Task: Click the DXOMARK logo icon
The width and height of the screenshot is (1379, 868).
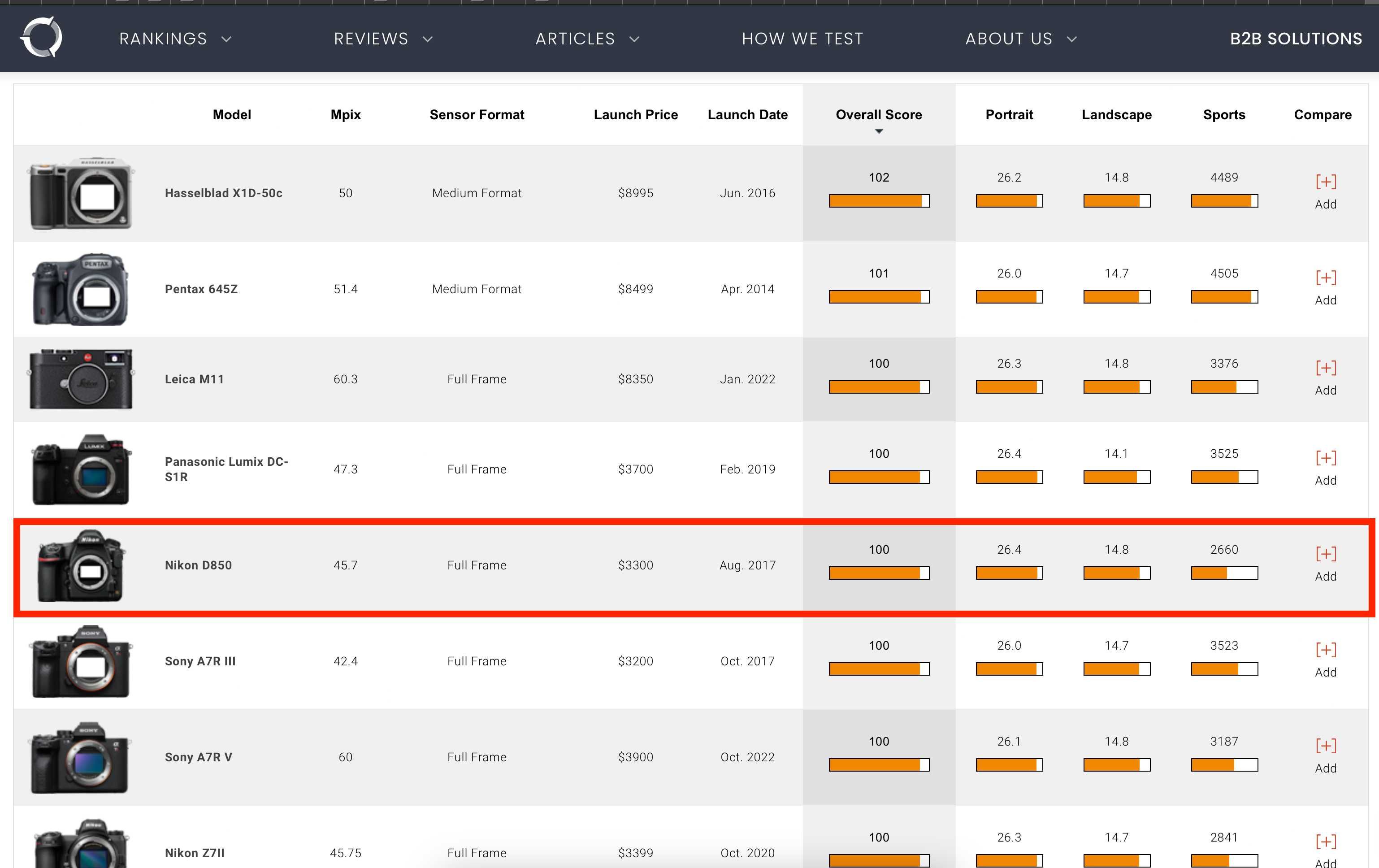Action: pyautogui.click(x=41, y=37)
